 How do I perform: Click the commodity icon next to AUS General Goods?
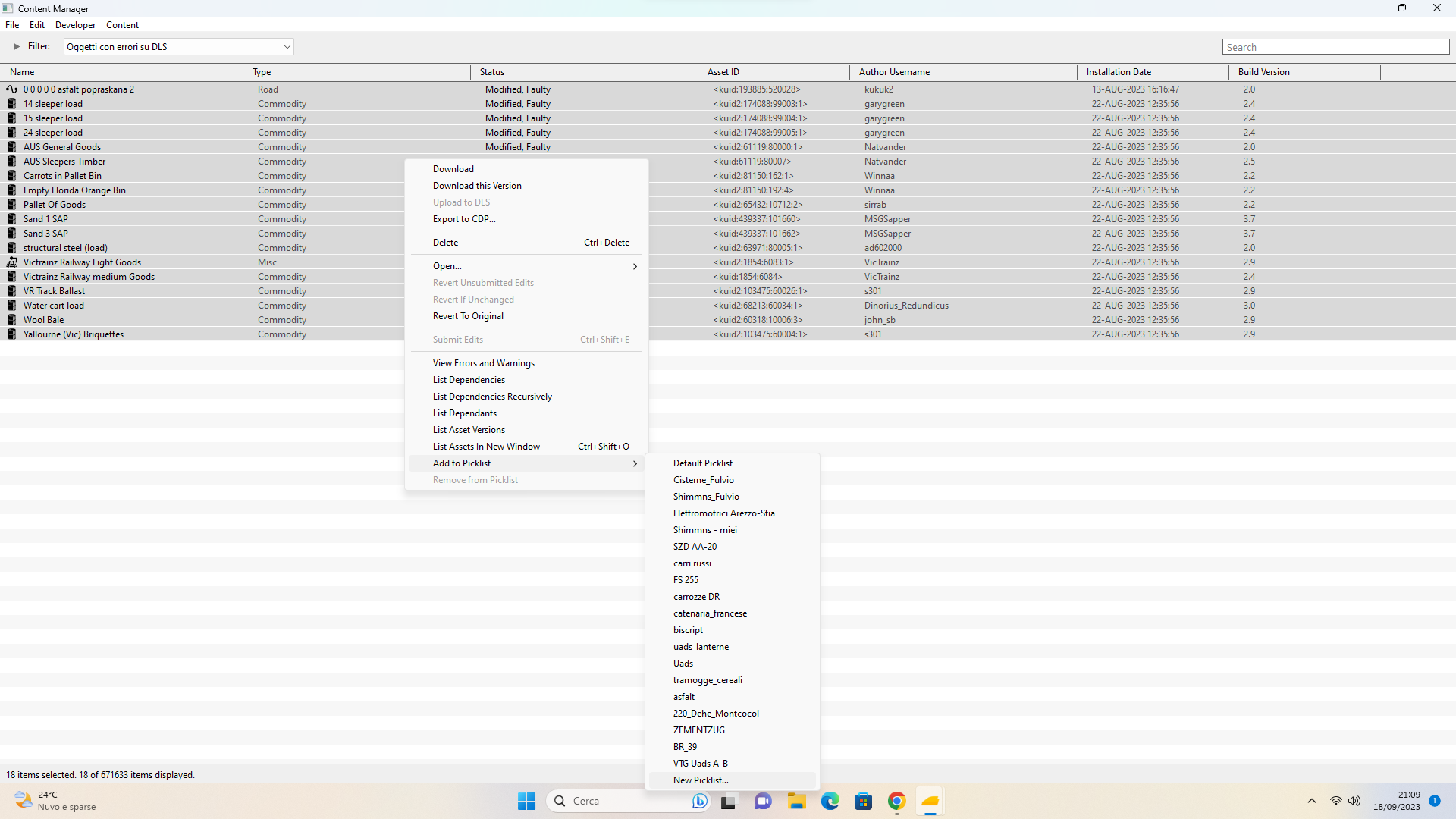(11, 147)
